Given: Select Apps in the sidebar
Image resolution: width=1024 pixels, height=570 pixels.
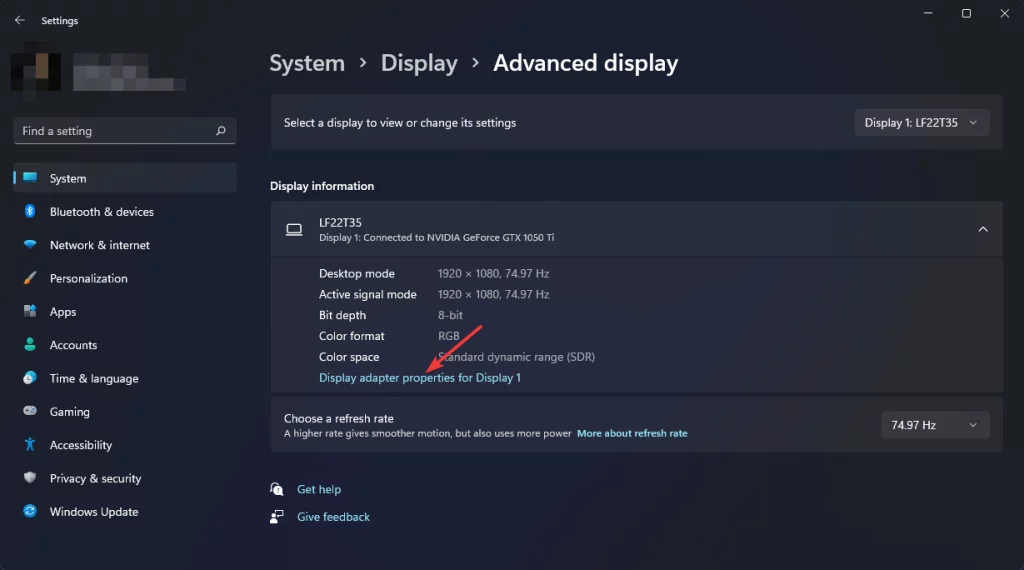Looking at the screenshot, I should click(125, 311).
